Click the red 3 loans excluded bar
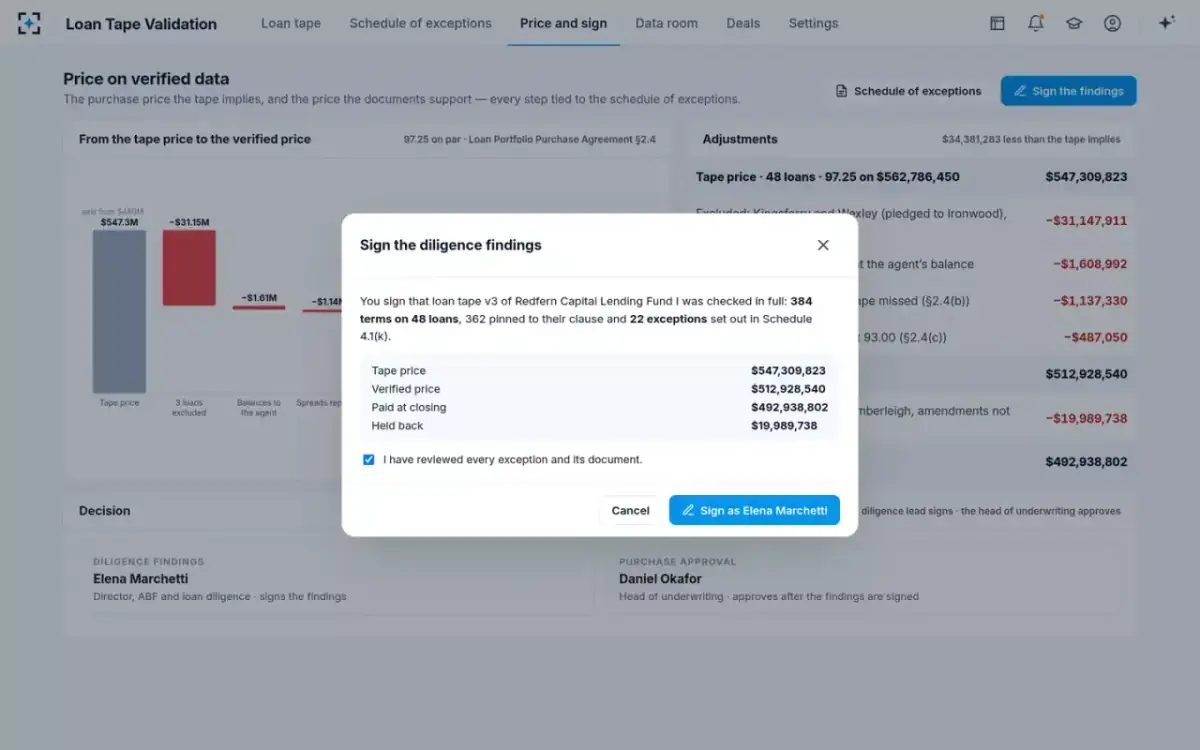 (x=189, y=268)
